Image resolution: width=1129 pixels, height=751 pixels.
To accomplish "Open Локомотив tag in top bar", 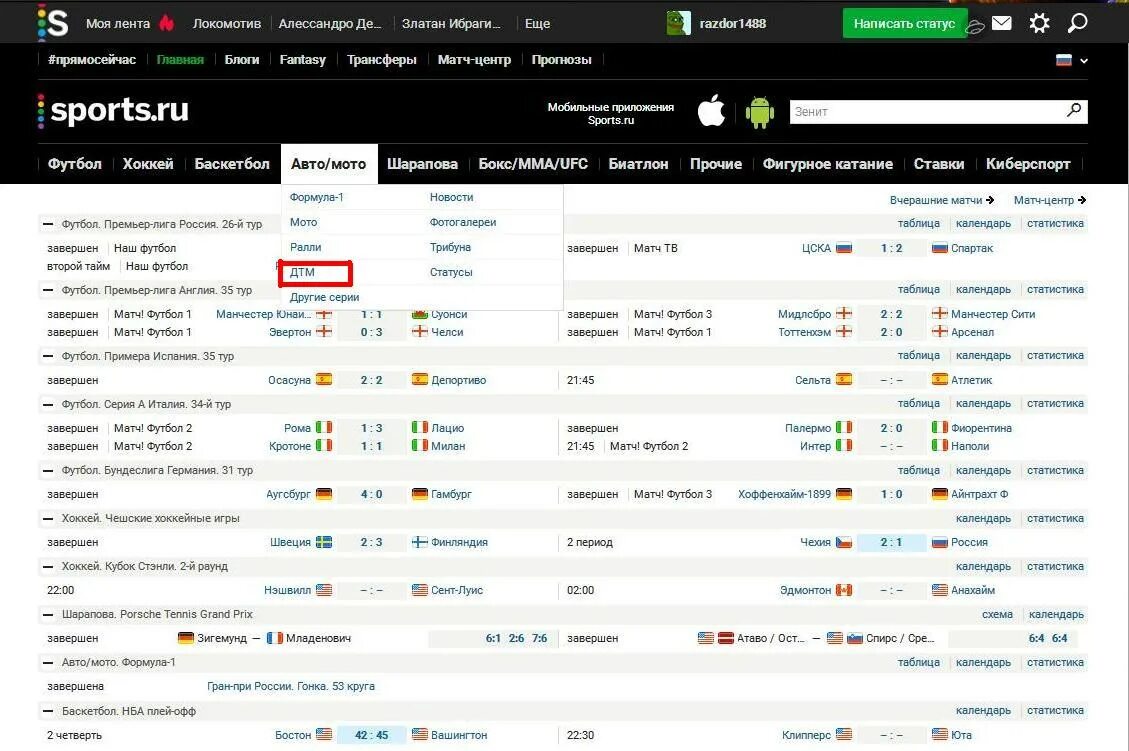I will [227, 24].
